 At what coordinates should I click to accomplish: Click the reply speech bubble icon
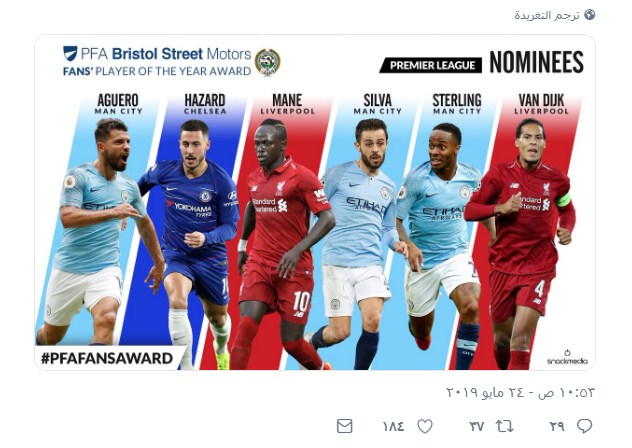click(x=585, y=426)
